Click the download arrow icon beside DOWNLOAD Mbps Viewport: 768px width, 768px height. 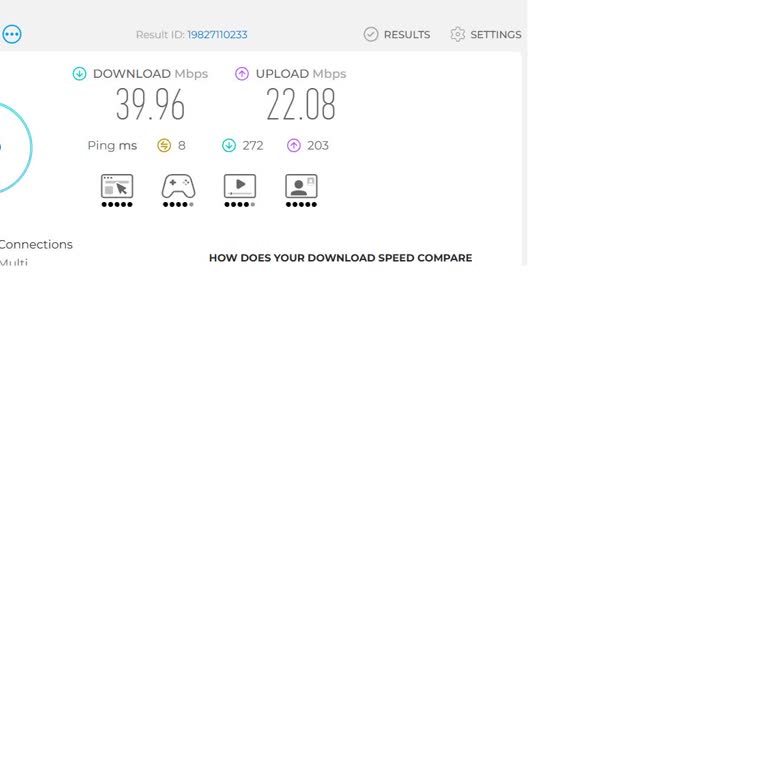coord(79,74)
